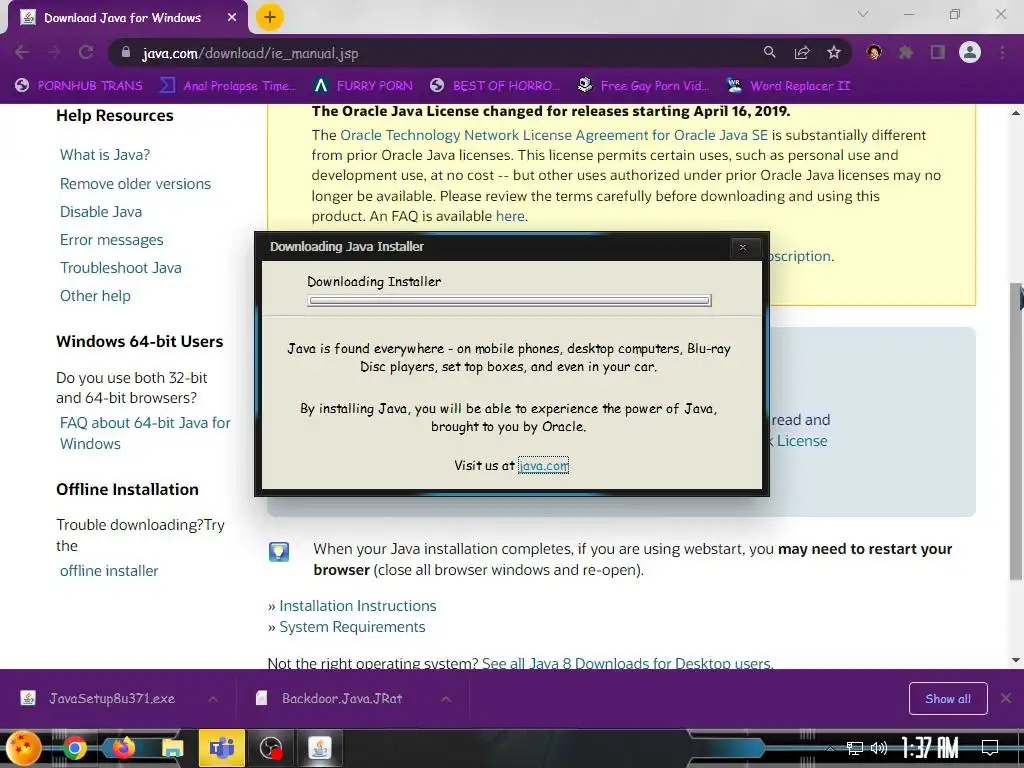Open Chrome three-dot menu
This screenshot has height=768, width=1024.
coord(1002,53)
